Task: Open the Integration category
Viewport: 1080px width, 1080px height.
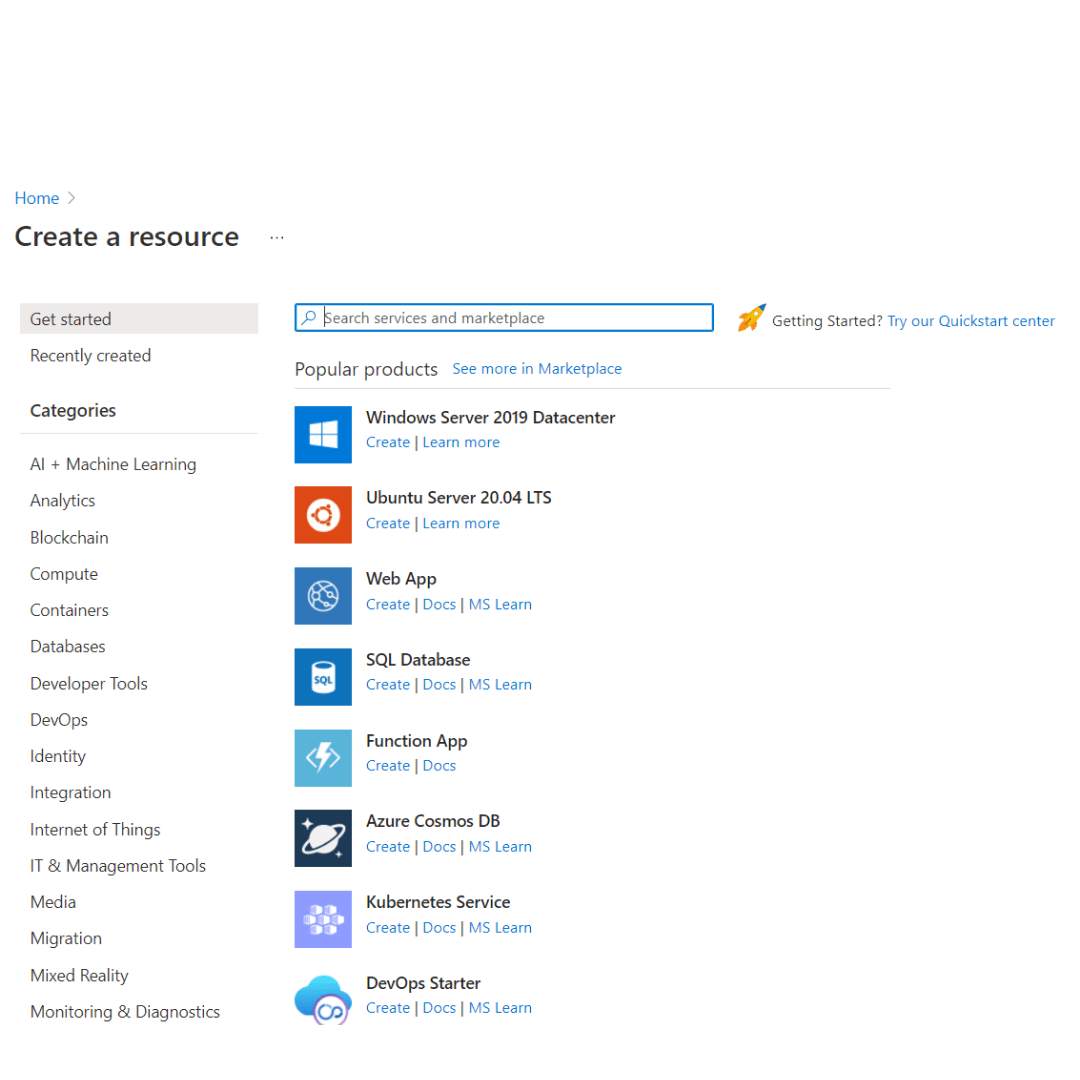Action: [70, 793]
